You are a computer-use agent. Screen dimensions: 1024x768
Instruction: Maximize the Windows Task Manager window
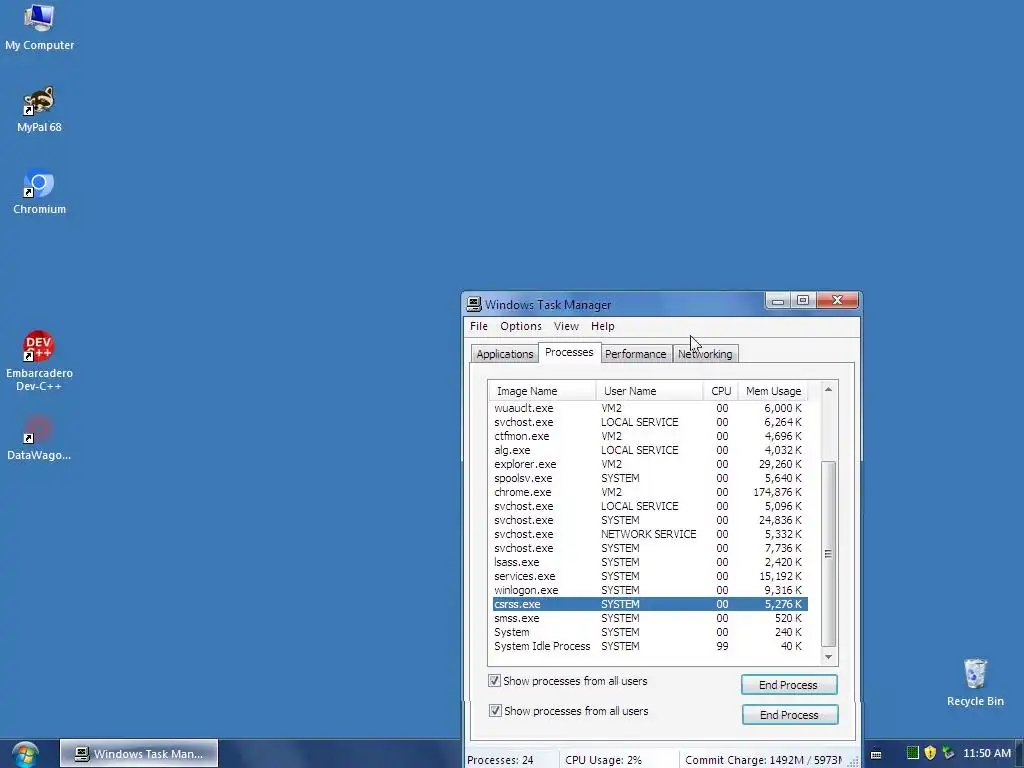(x=803, y=300)
